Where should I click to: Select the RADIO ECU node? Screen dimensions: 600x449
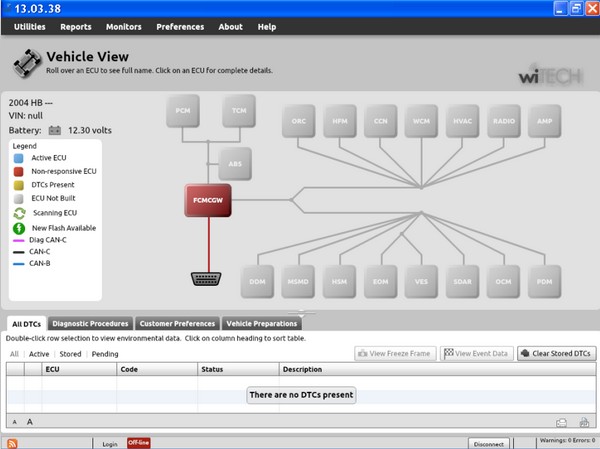coord(503,120)
